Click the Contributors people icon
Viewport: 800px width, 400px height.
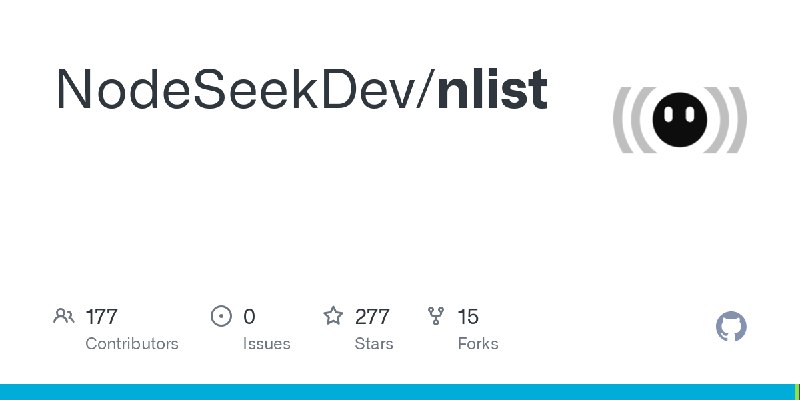pyautogui.click(x=64, y=316)
